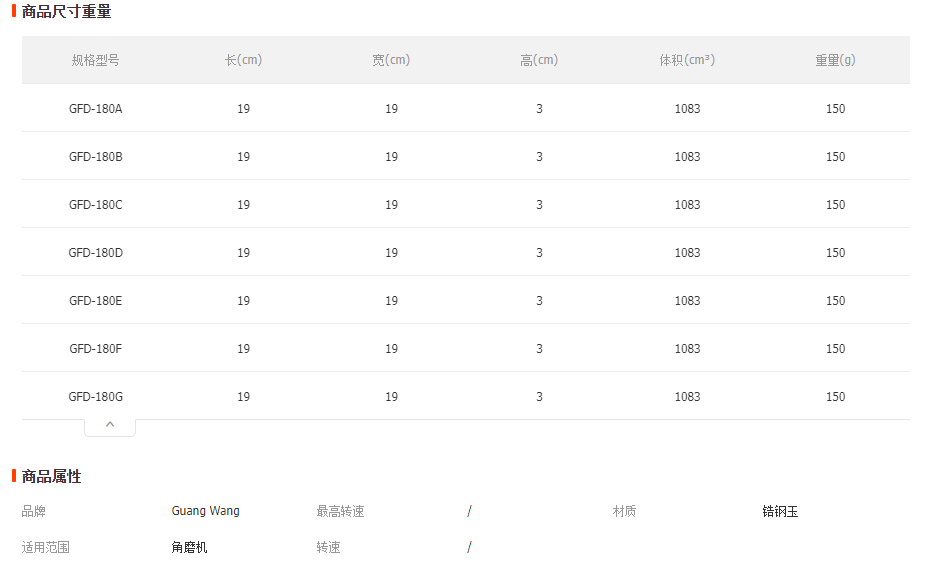
Task: Click the 重量(g) column header
Action: pyautogui.click(x=835, y=60)
